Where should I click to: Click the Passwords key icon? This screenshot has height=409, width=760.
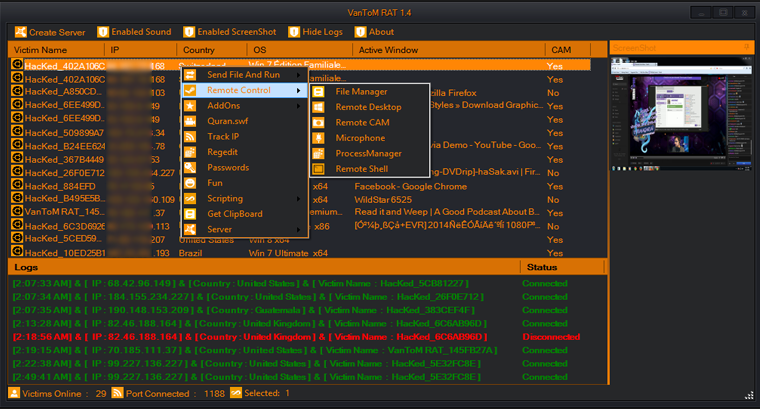(190, 168)
